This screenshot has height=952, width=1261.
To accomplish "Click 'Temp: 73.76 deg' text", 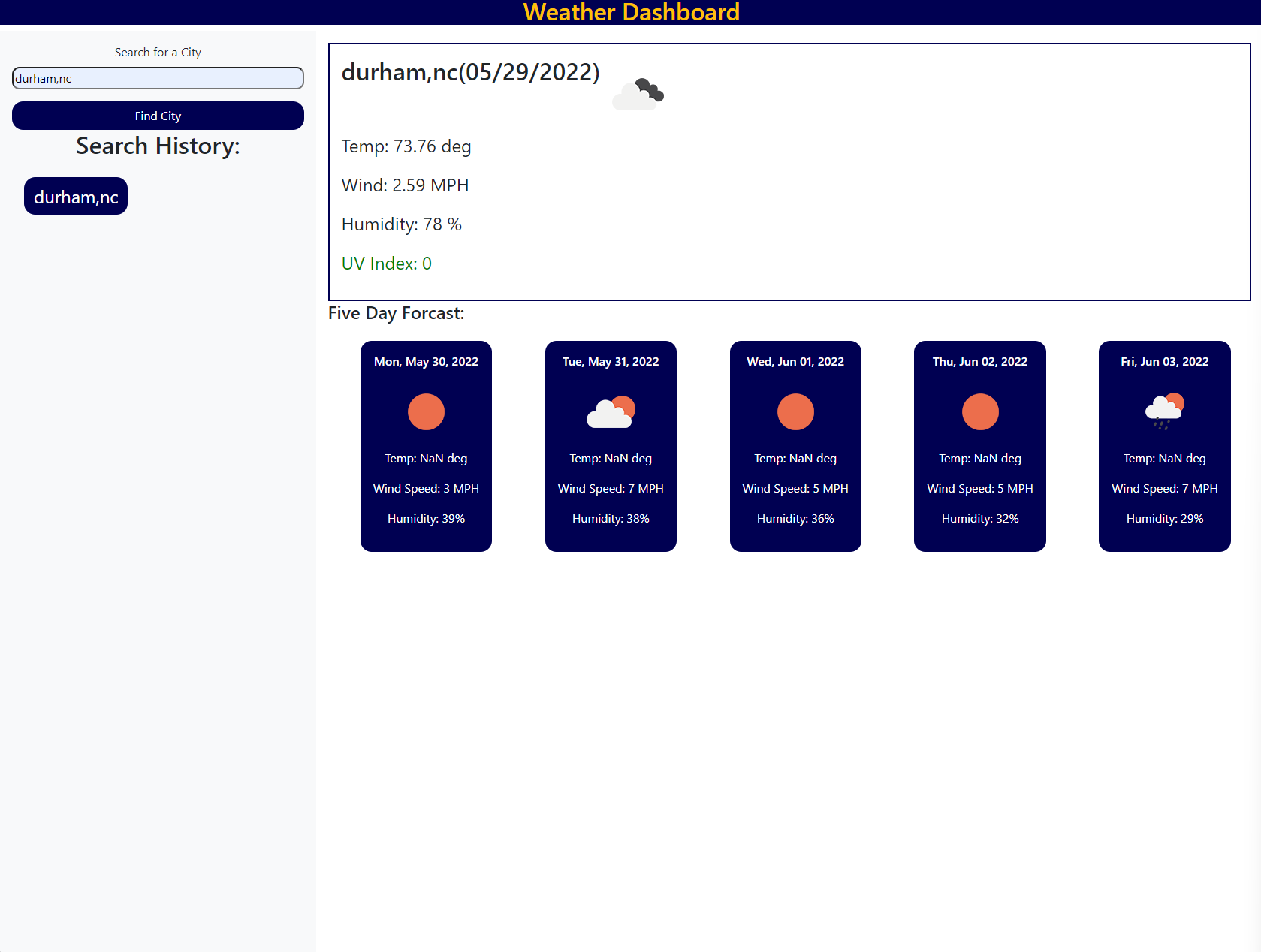I will tap(406, 146).
